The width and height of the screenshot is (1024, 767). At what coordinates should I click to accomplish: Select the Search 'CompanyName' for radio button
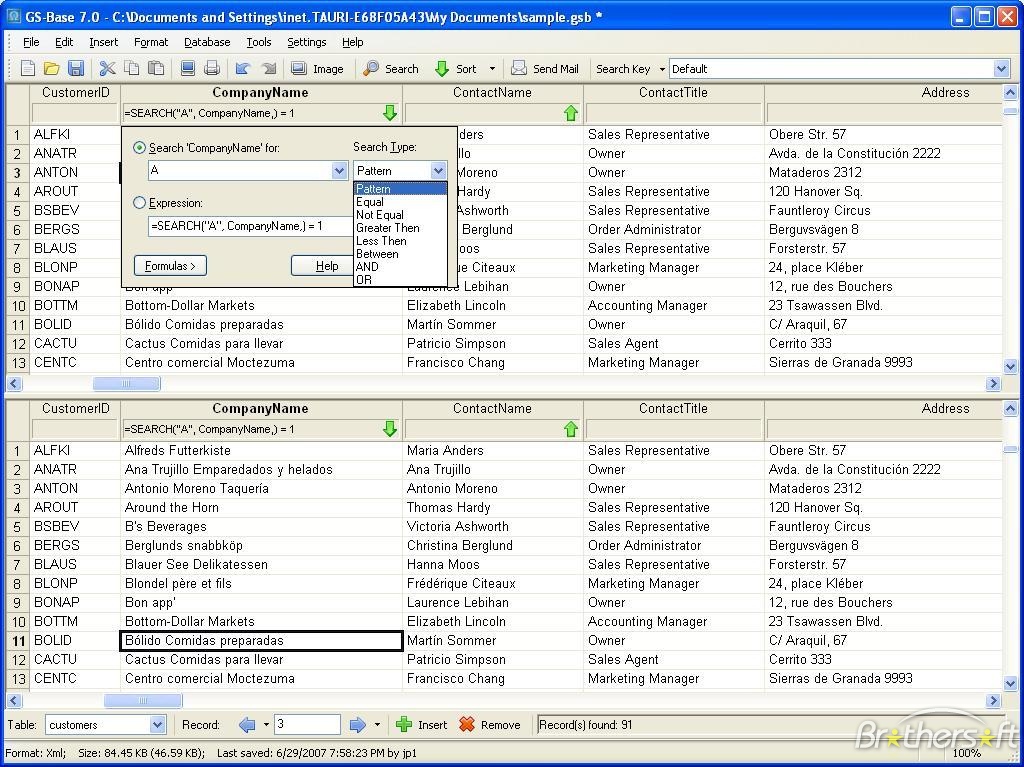[139, 148]
